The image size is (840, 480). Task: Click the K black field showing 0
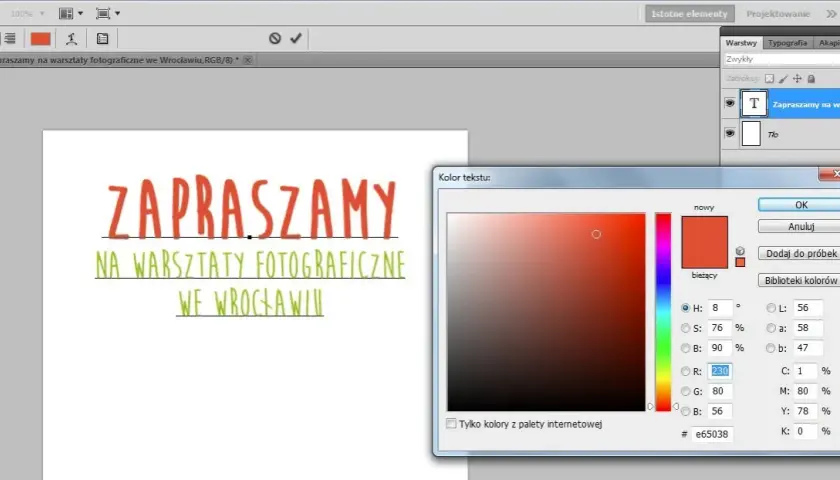click(805, 431)
